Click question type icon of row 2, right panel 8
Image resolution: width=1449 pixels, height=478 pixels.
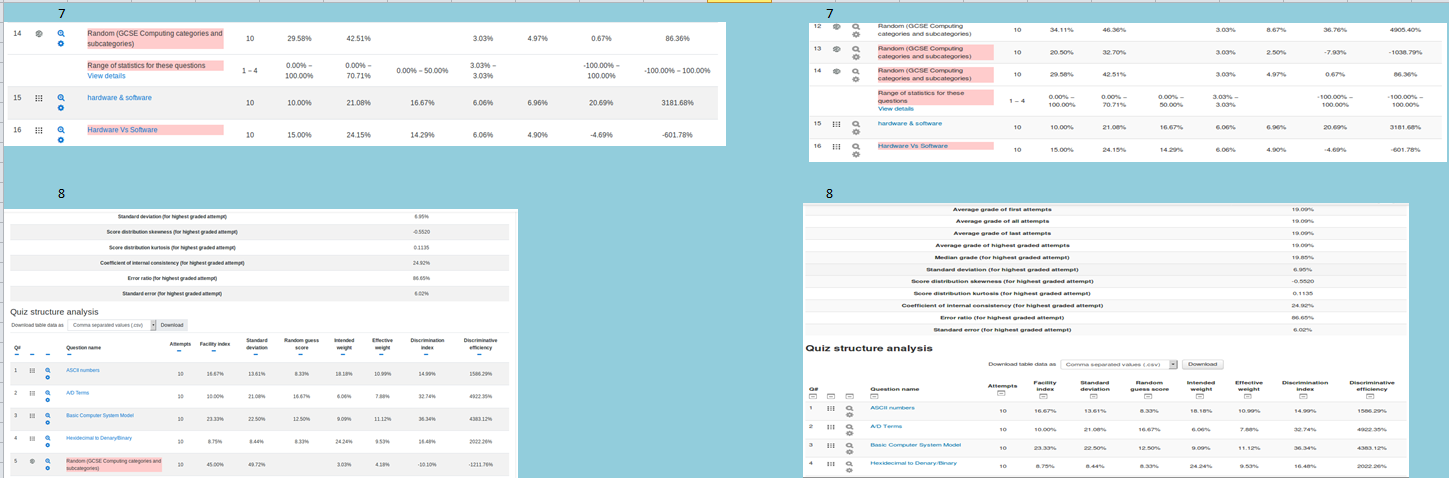[x=831, y=427]
